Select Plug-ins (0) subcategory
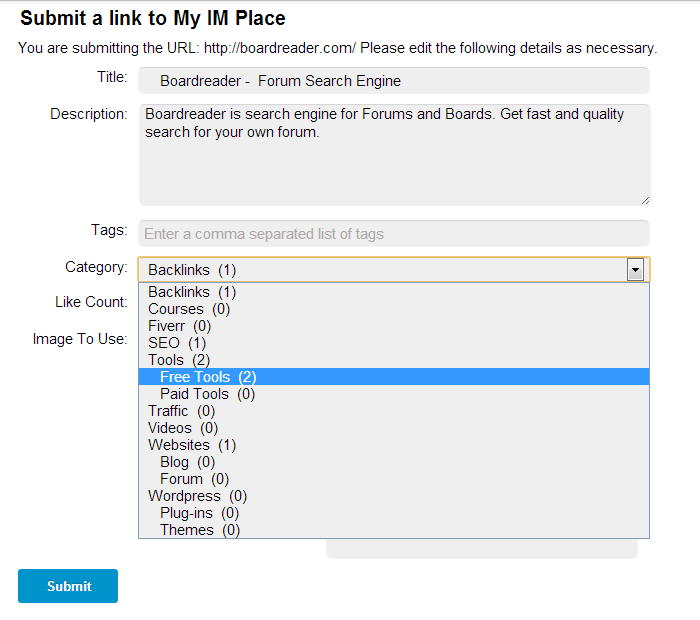The width and height of the screenshot is (700, 620). [x=394, y=512]
